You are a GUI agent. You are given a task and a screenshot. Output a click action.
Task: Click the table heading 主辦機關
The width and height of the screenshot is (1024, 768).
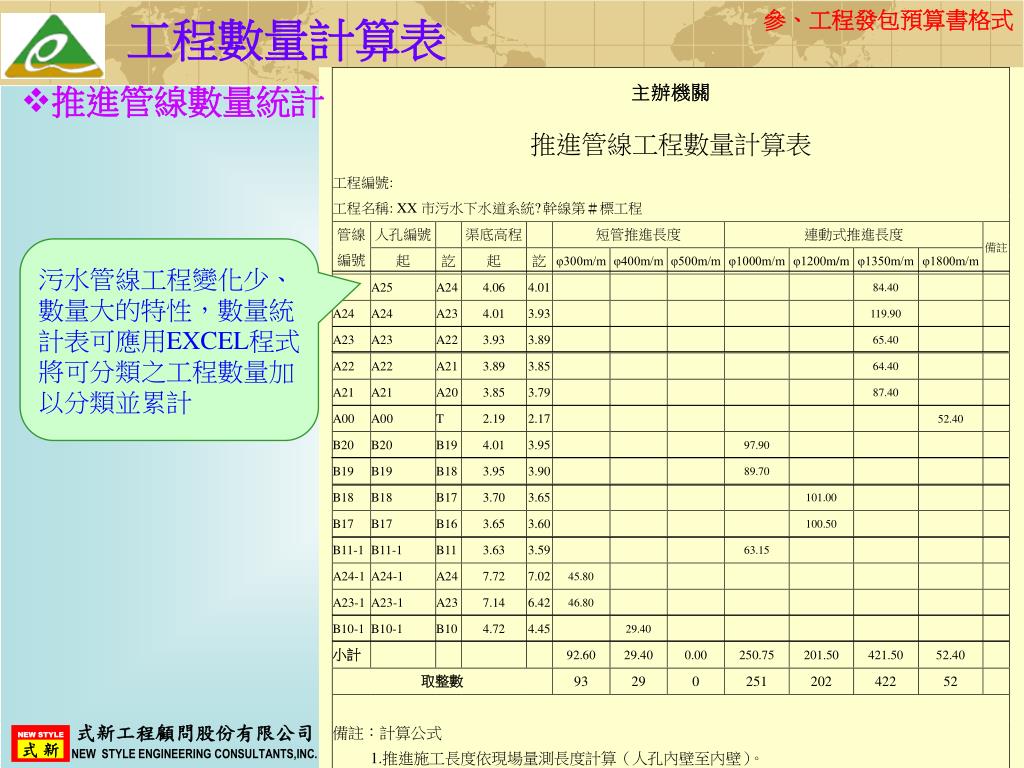(670, 93)
